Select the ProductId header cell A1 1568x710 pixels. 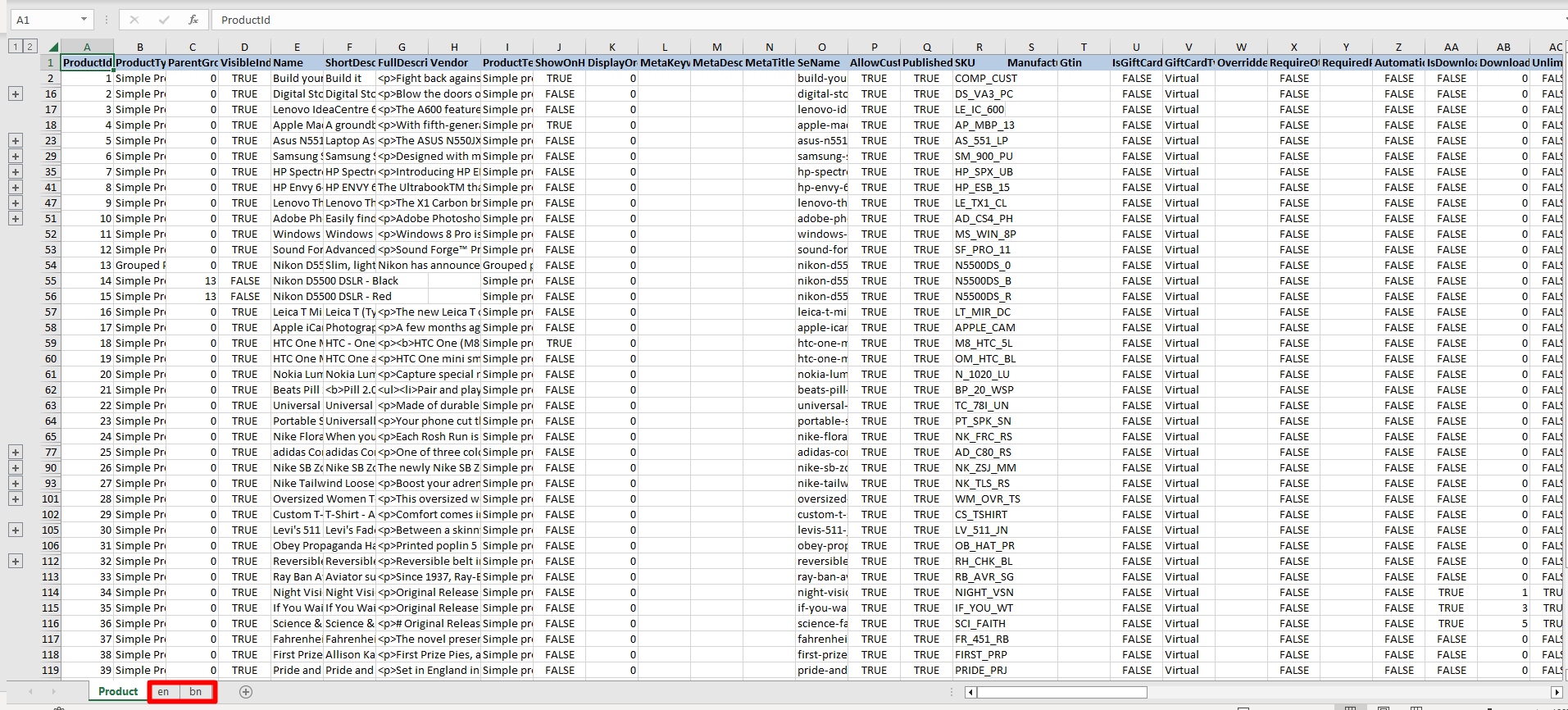[x=87, y=63]
